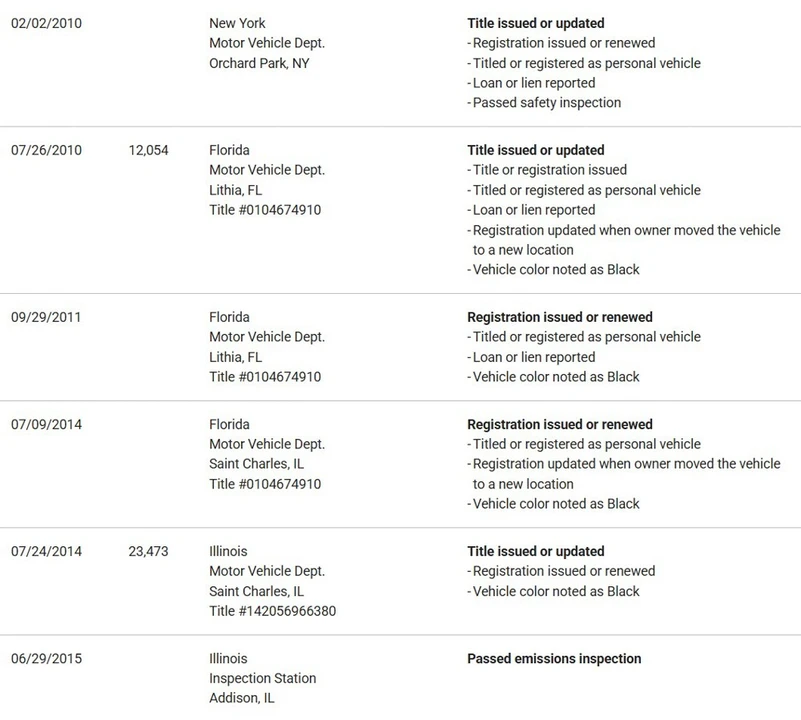This screenshot has width=801, height=720.
Task: Click Inspection Station under Illinois
Action: (263, 679)
